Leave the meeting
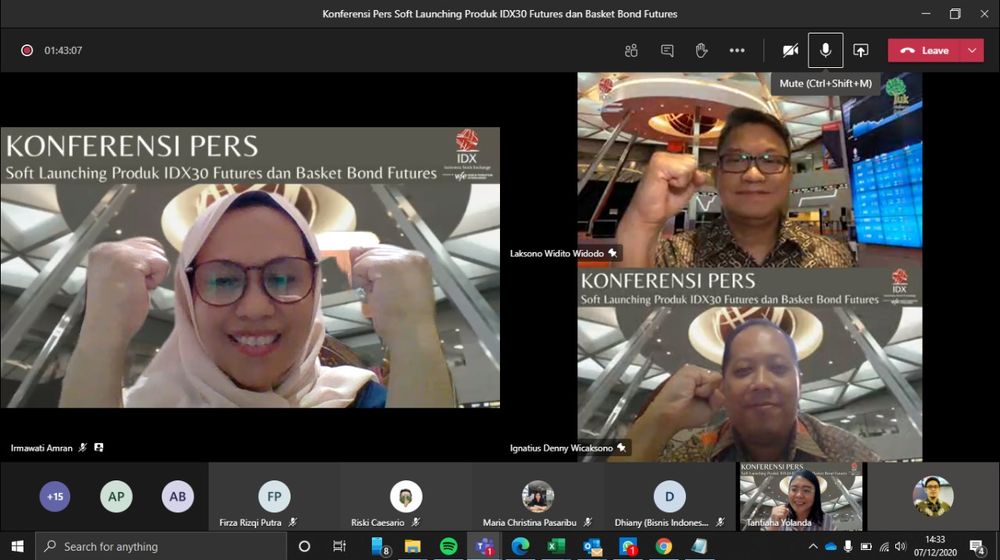Image resolution: width=1000 pixels, height=560 pixels. pyautogui.click(x=924, y=51)
